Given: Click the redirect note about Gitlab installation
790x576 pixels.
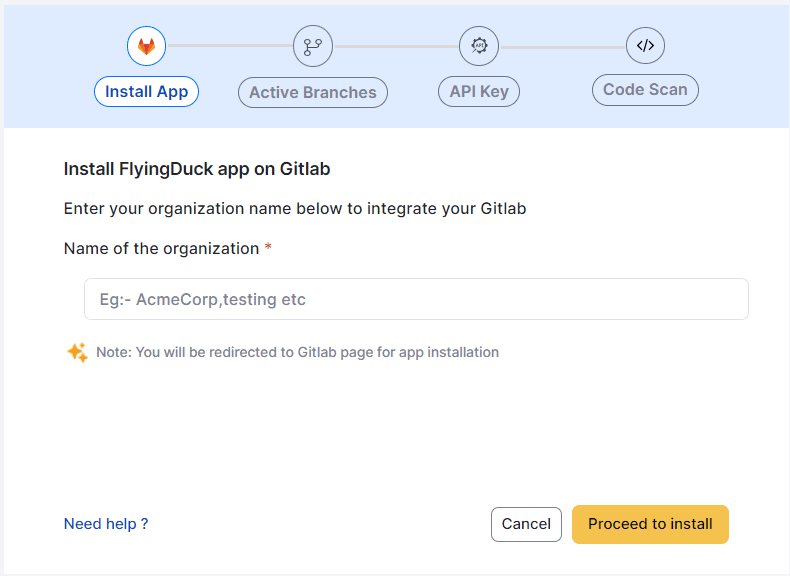Looking at the screenshot, I should 298,352.
